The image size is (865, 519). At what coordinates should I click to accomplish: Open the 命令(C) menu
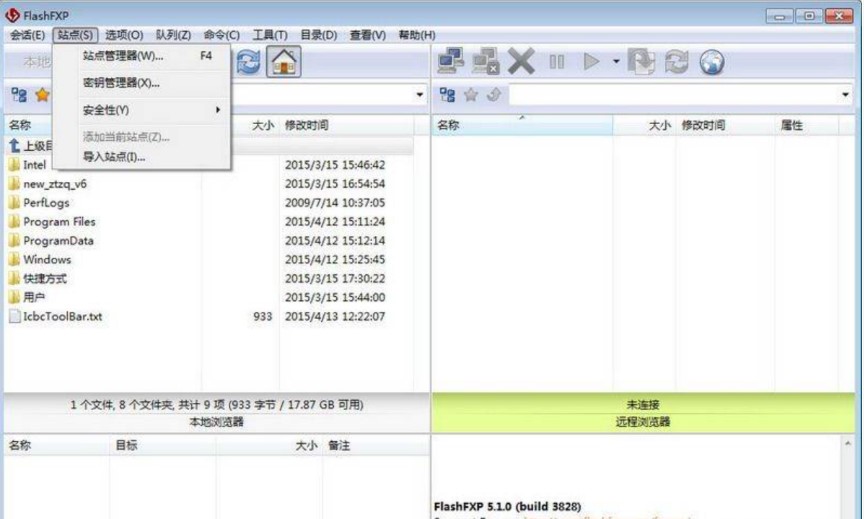click(x=222, y=35)
